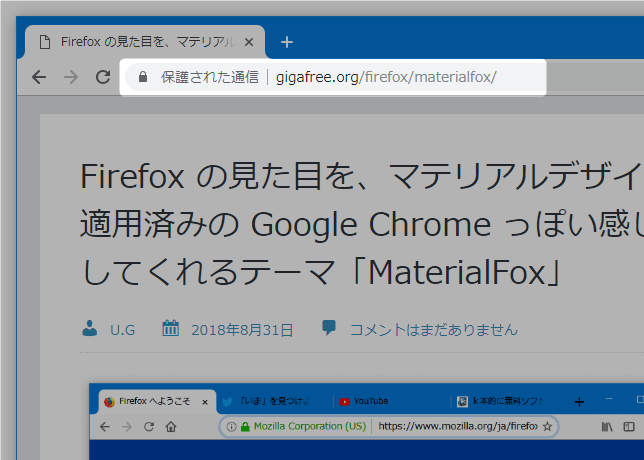Reload the page with the refresh icon
This screenshot has height=460, width=644.
(x=103, y=77)
